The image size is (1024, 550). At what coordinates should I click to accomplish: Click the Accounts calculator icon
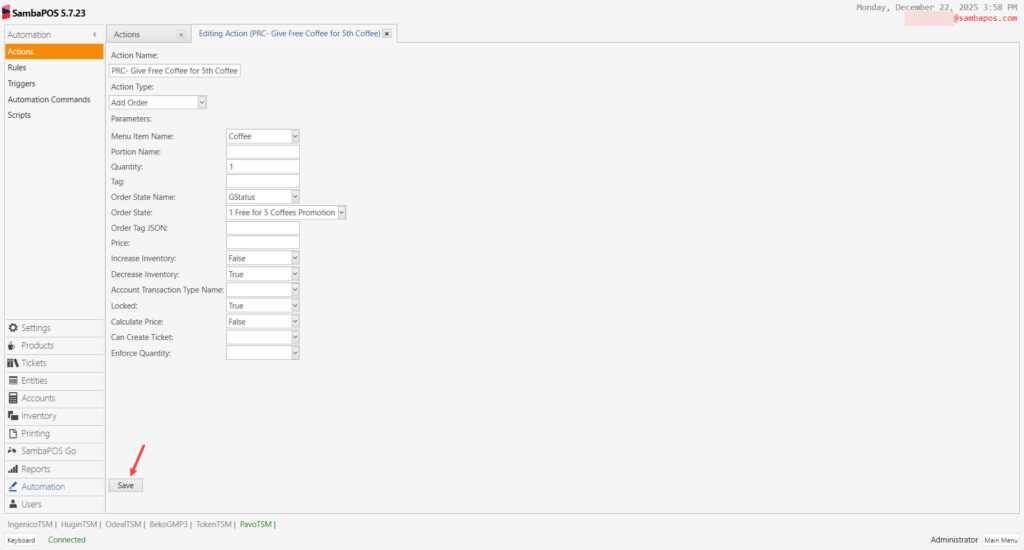coord(13,398)
